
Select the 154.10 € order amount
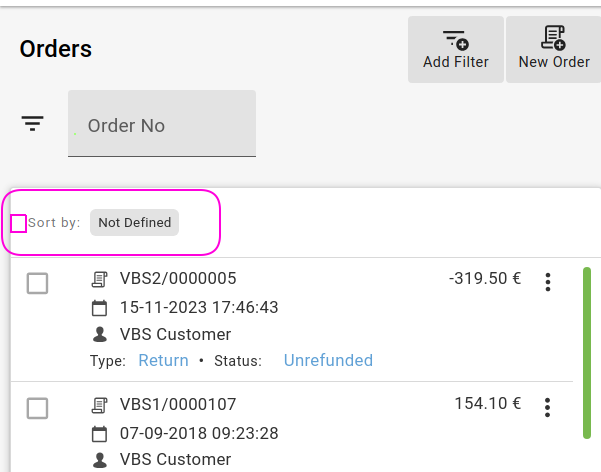tap(488, 404)
